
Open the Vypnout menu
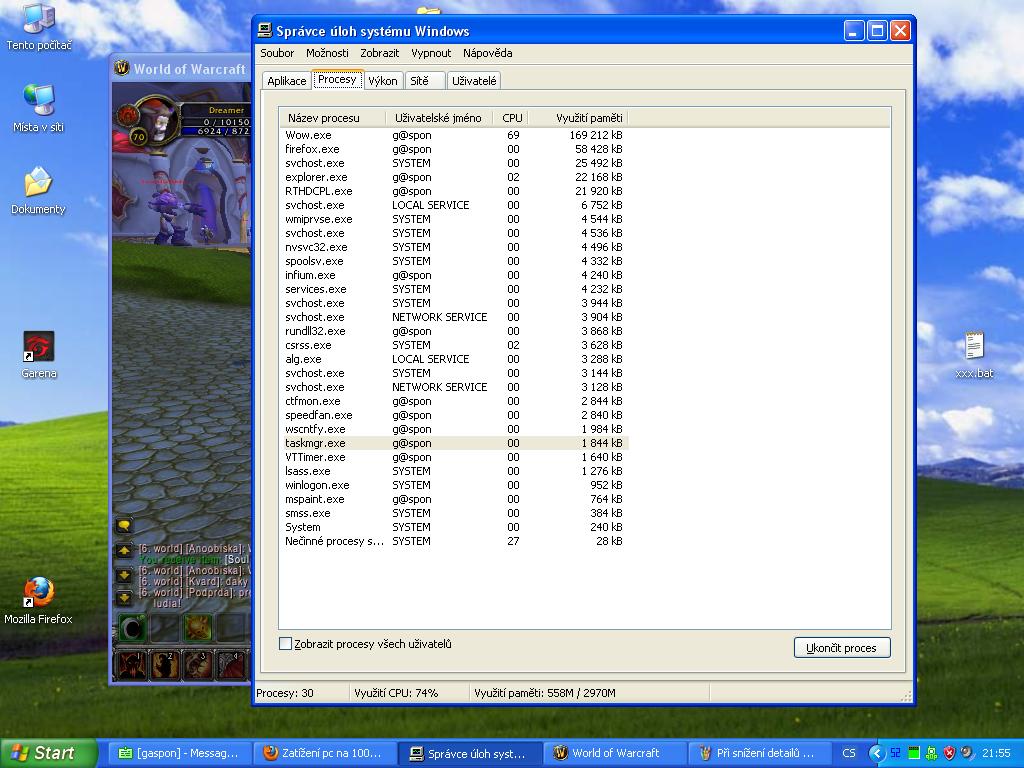click(x=431, y=53)
